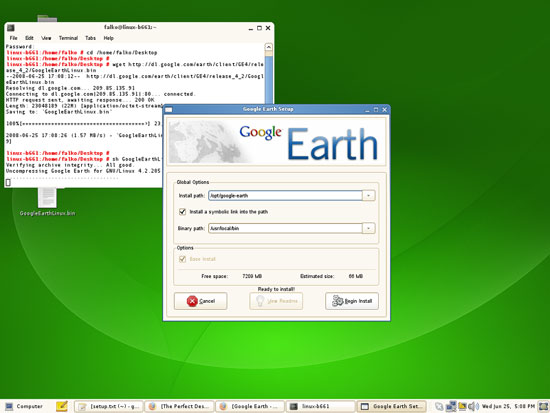This screenshot has height=413, width=550.
Task: Click the Begin Install button
Action: [352, 301]
